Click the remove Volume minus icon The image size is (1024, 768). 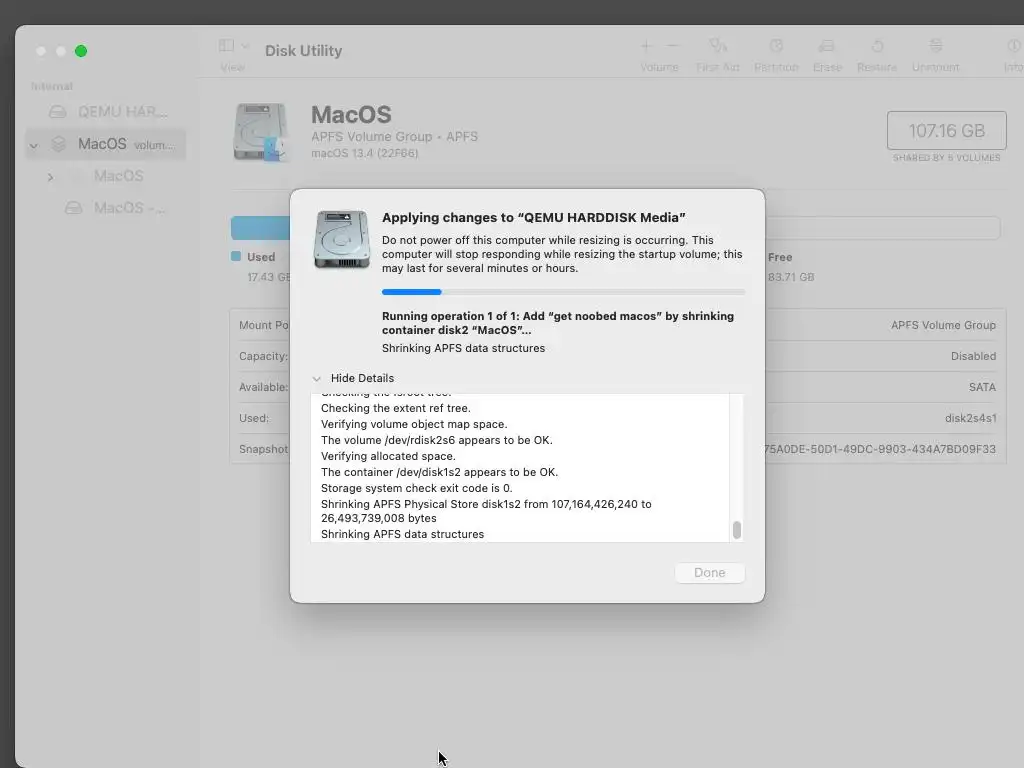click(x=673, y=45)
